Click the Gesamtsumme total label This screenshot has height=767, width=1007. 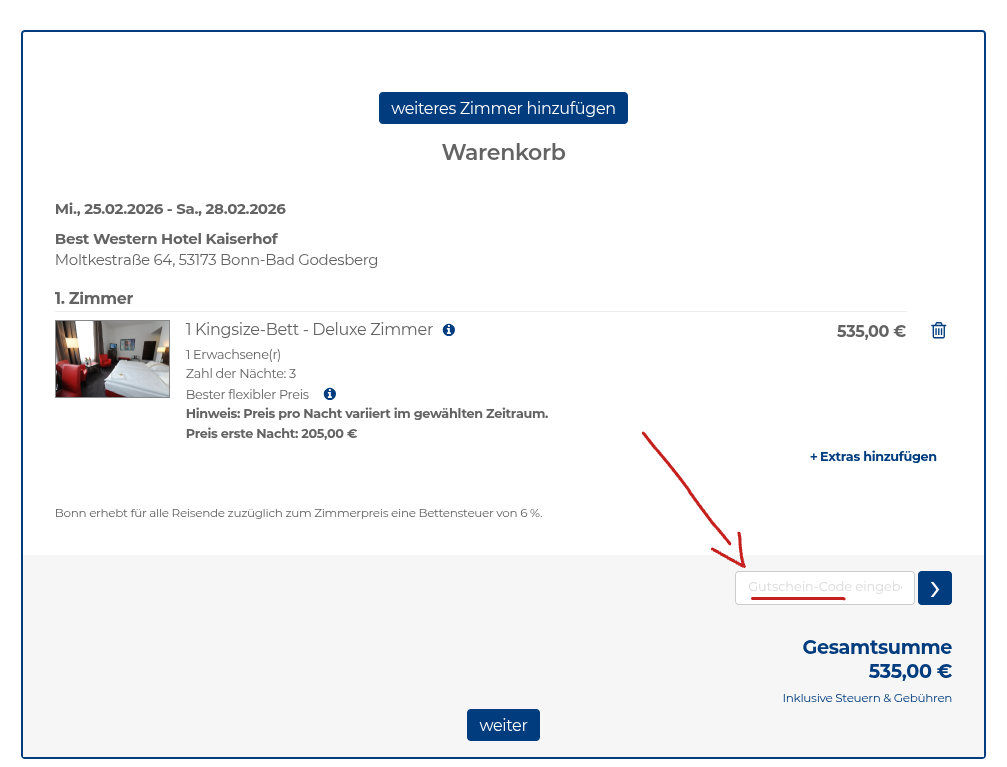[x=876, y=647]
